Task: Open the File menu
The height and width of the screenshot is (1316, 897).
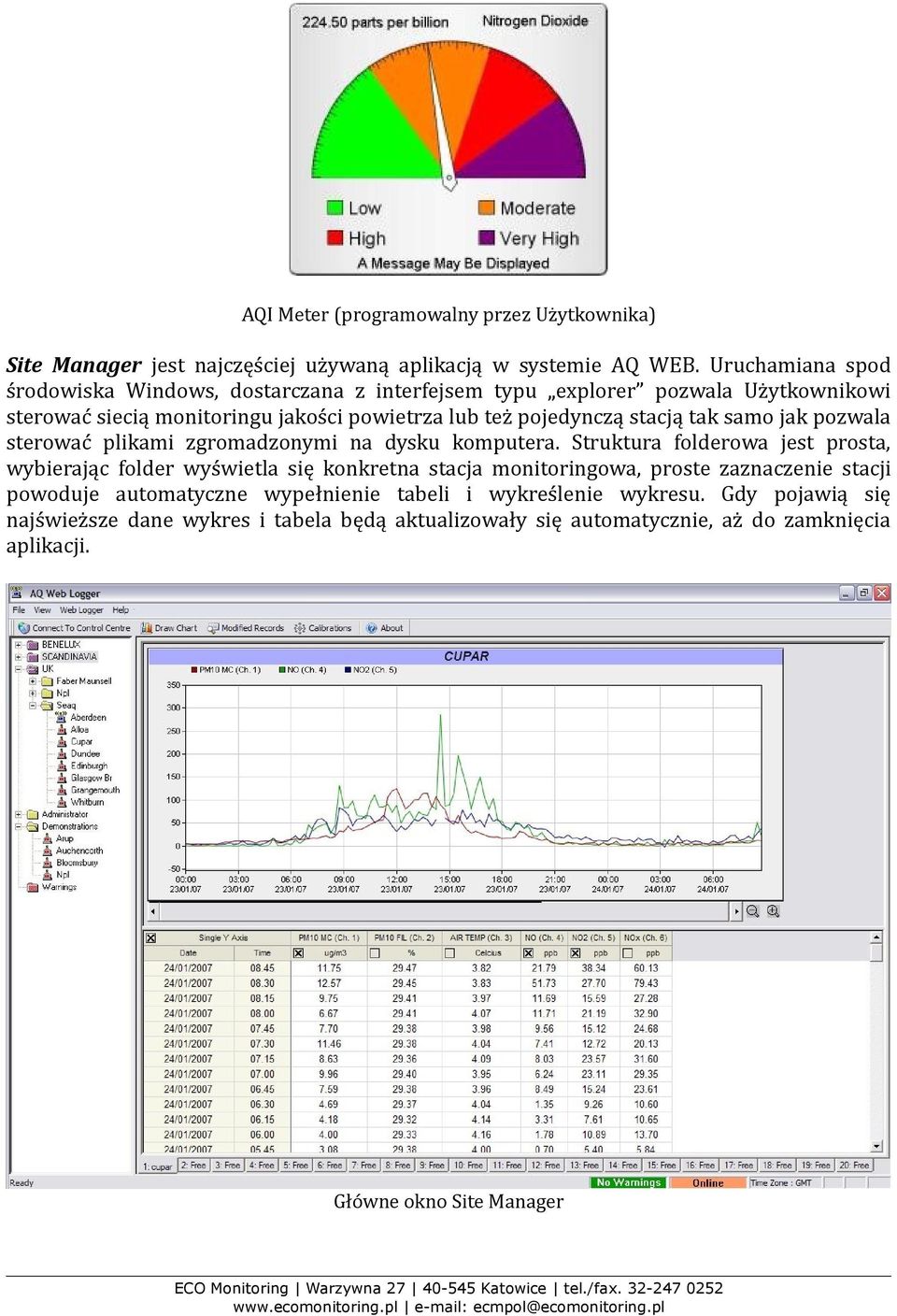Action: point(19,610)
